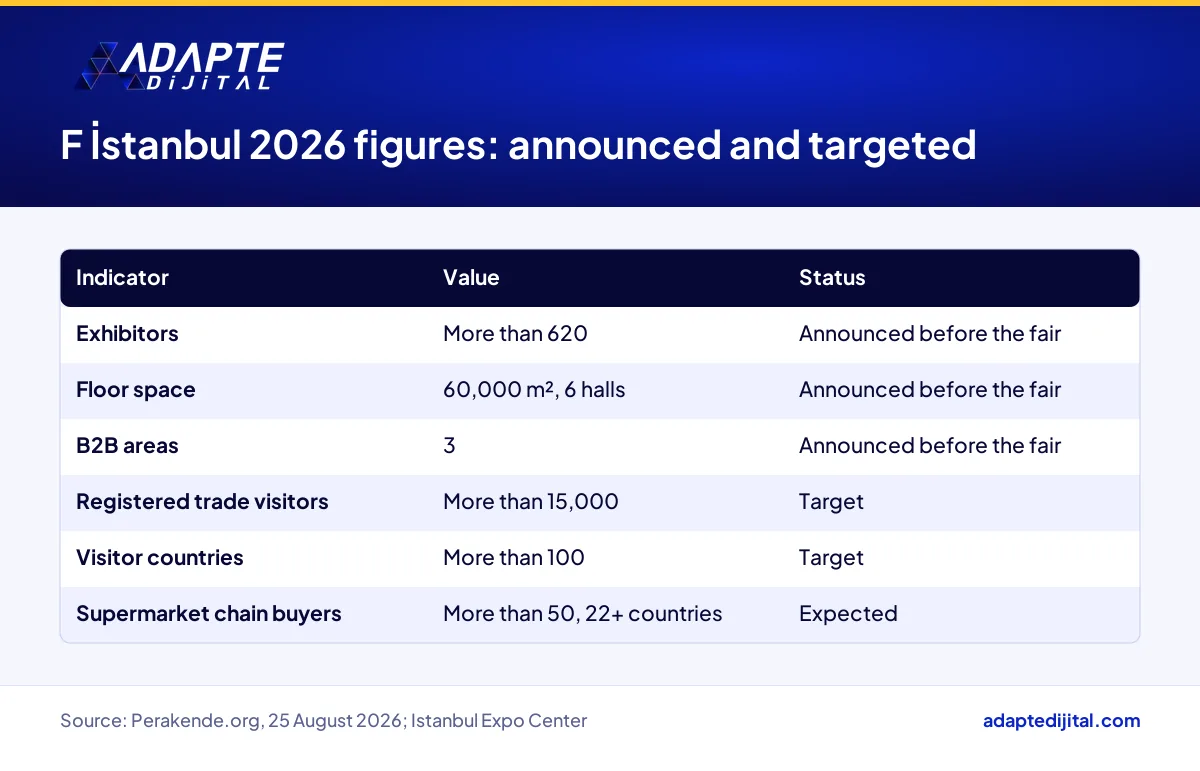Click the Adapte Dijital logo
The image size is (1200, 771).
180,67
